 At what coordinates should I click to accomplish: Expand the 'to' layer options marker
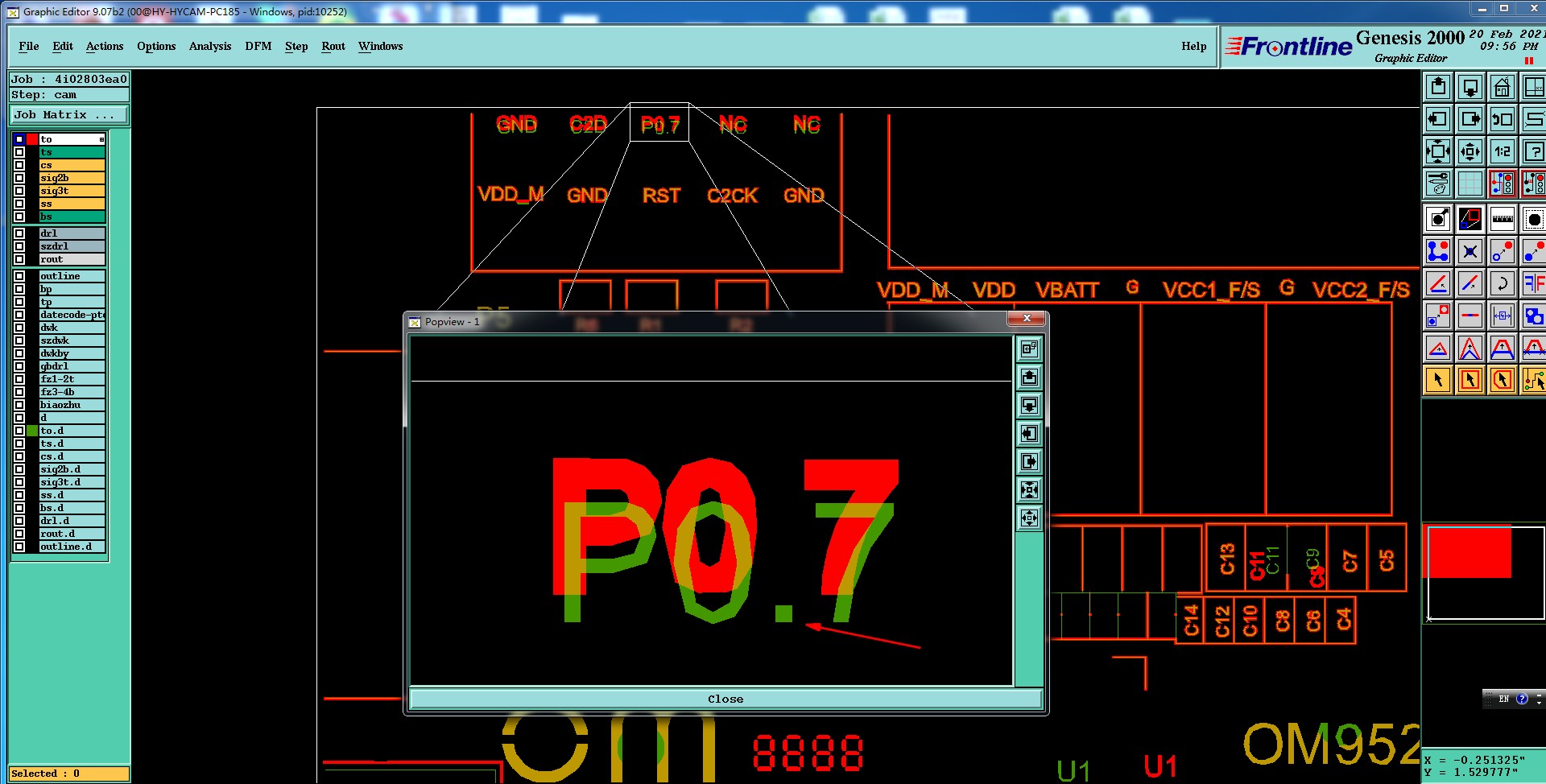[x=101, y=139]
